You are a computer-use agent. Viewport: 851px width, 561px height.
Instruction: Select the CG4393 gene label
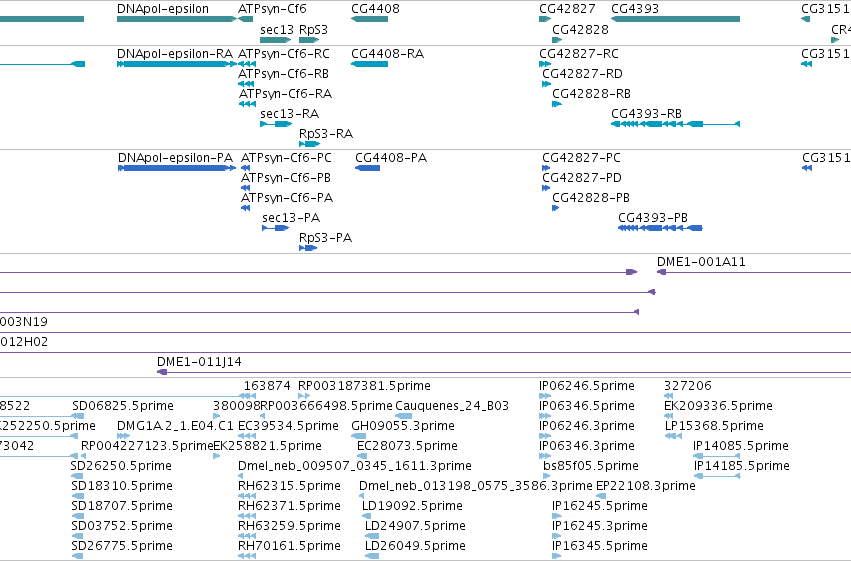(635, 9)
